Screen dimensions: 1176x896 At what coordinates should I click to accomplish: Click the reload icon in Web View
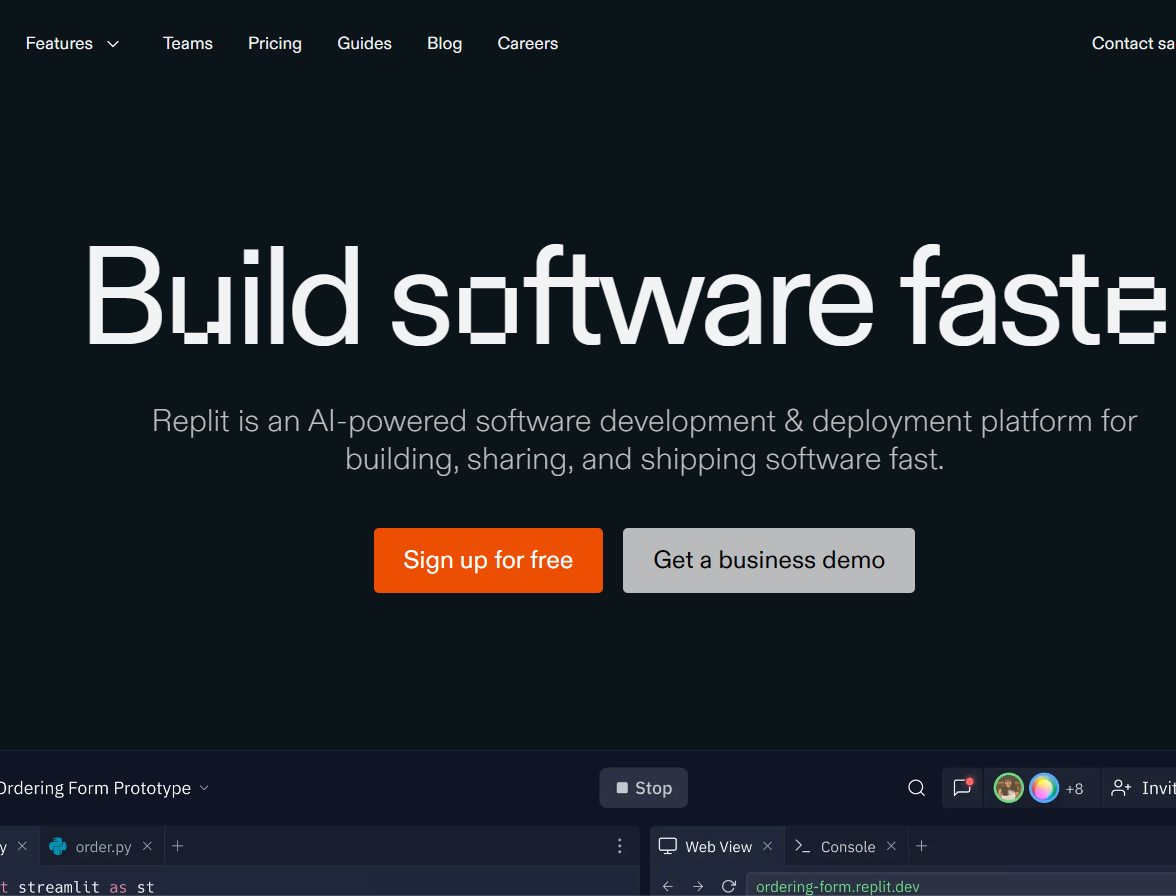pyautogui.click(x=729, y=886)
